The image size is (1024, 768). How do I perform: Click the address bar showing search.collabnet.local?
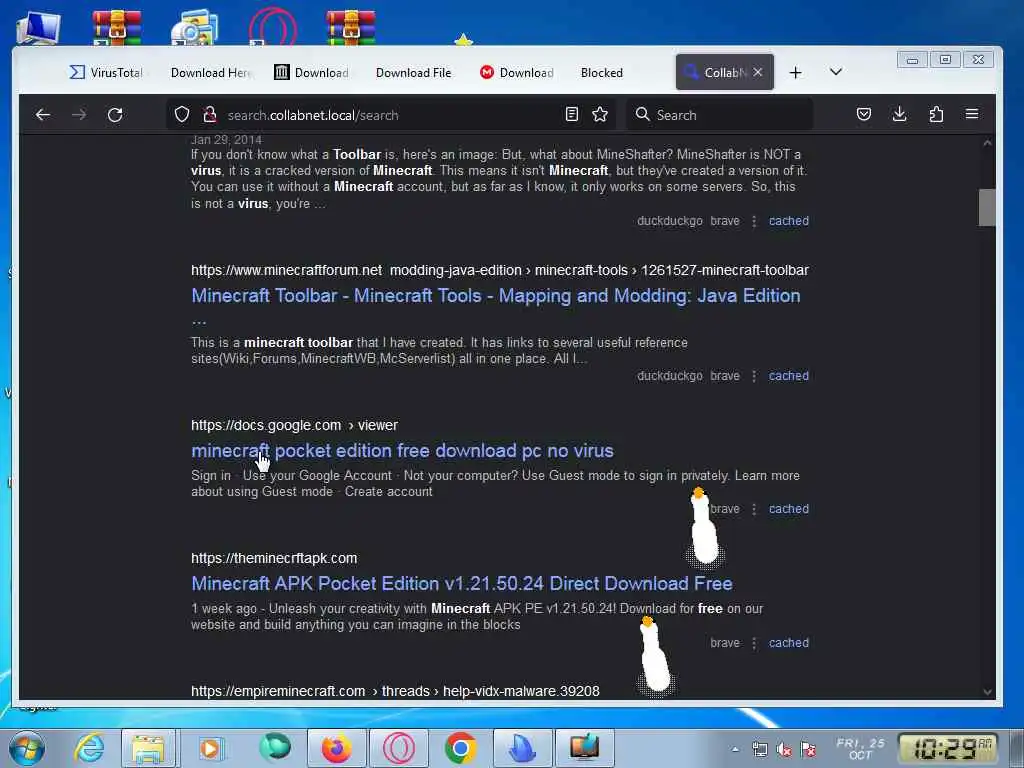[x=392, y=115]
